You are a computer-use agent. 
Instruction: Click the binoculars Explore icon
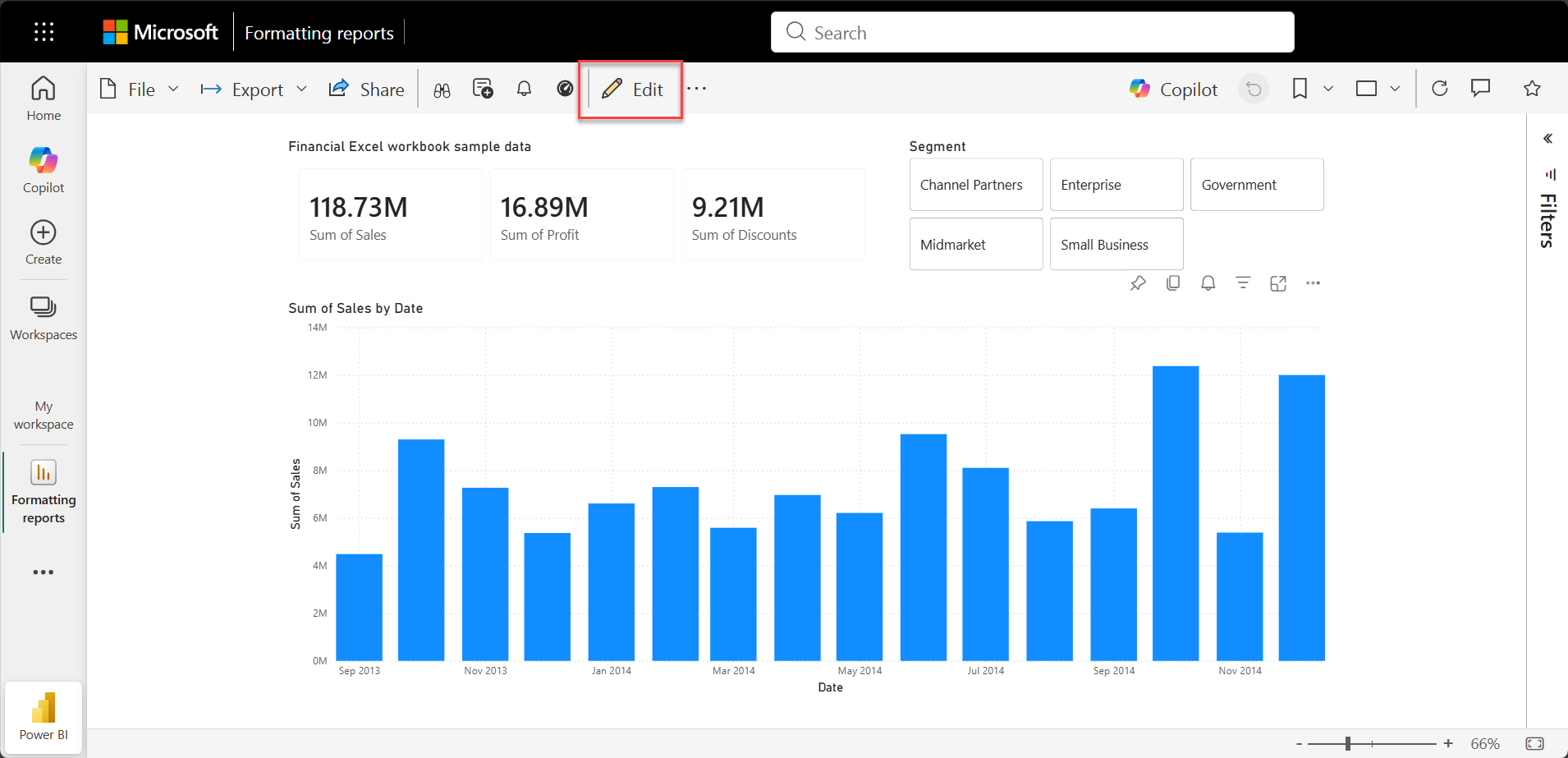442,90
